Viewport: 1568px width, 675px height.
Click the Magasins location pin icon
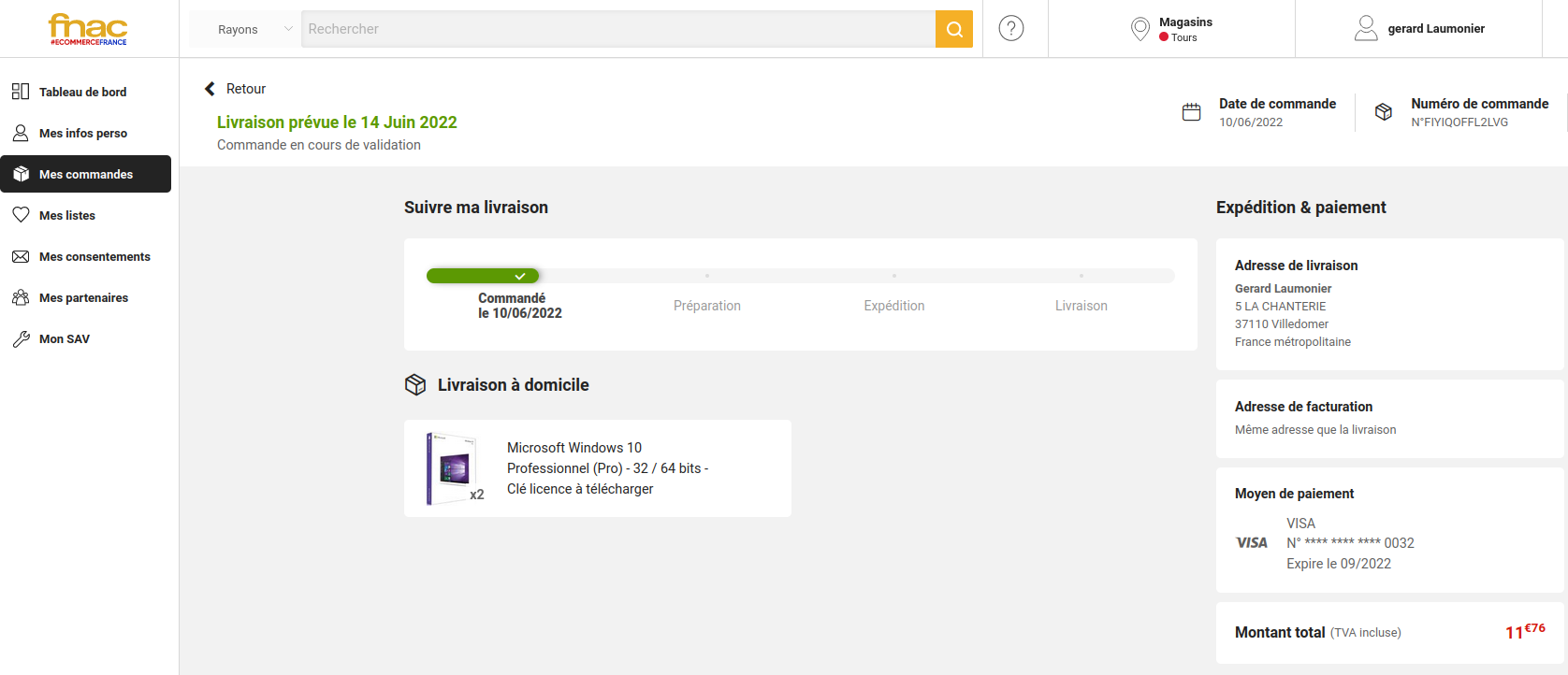[x=1140, y=29]
